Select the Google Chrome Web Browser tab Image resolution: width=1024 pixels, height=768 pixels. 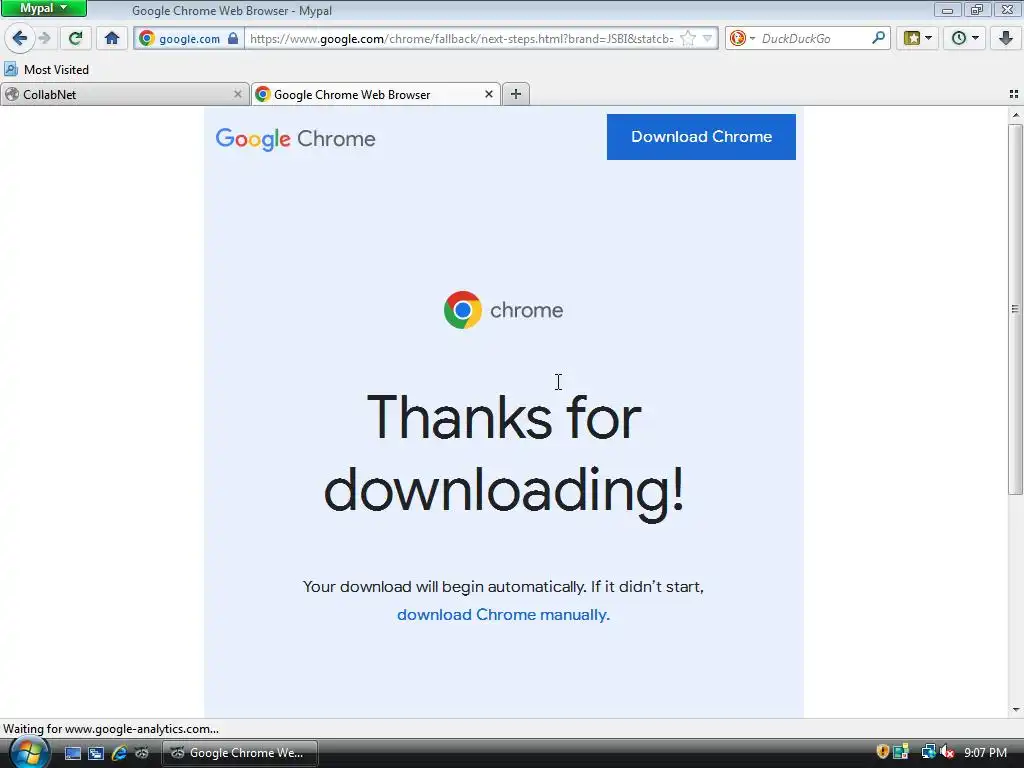[376, 95]
